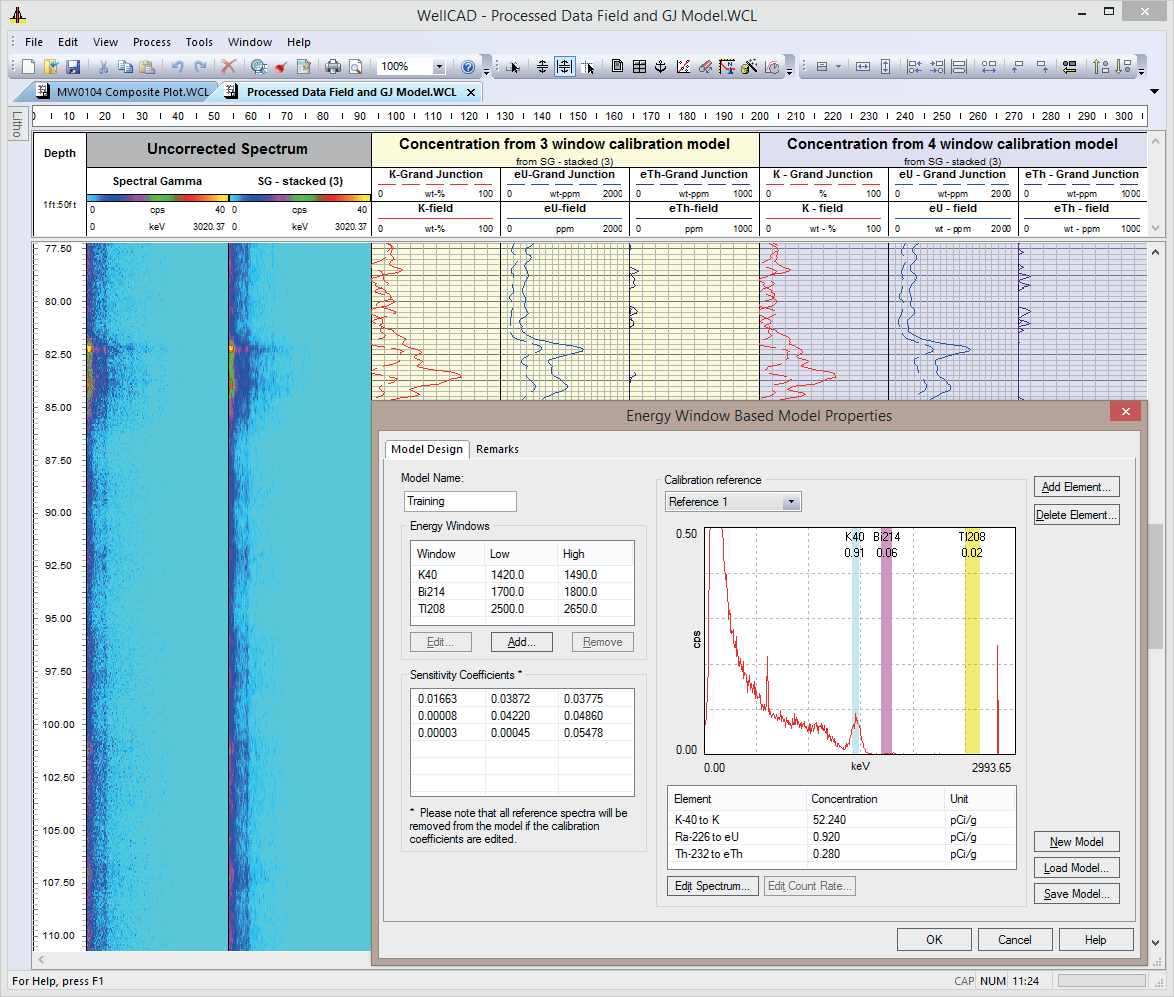Image resolution: width=1174 pixels, height=997 pixels.
Task: Expand the Litho sidebar panel
Action: [16, 124]
